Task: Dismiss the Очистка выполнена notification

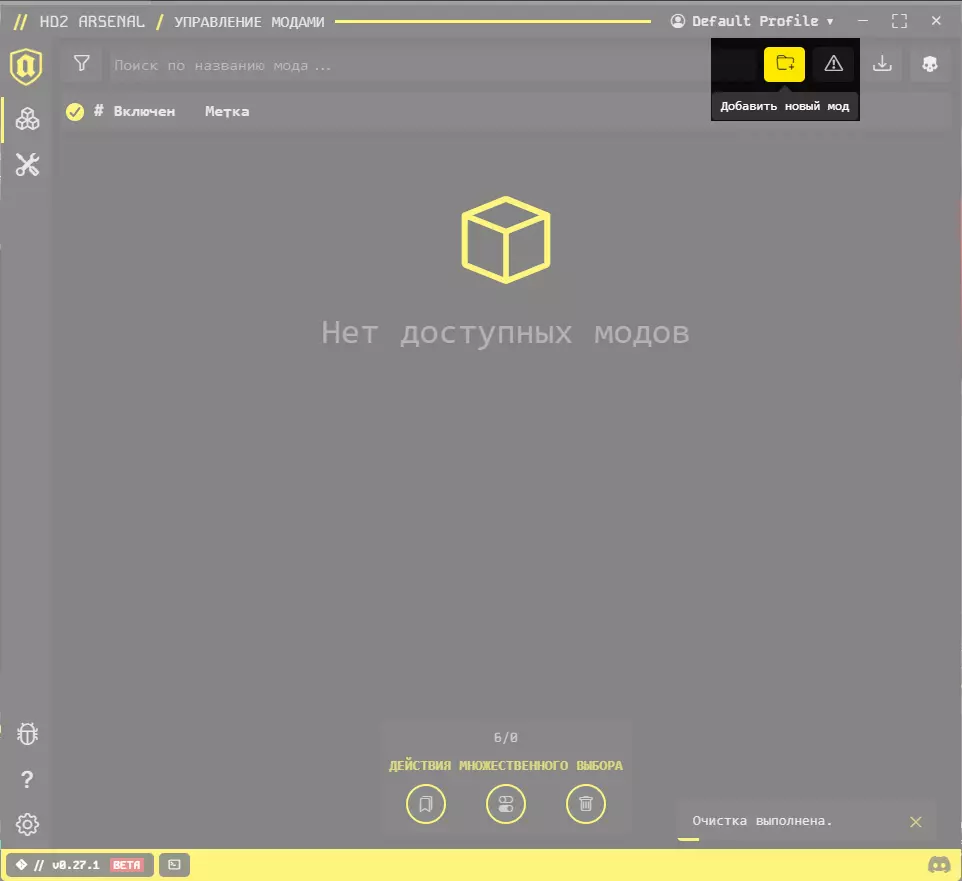Action: [915, 821]
